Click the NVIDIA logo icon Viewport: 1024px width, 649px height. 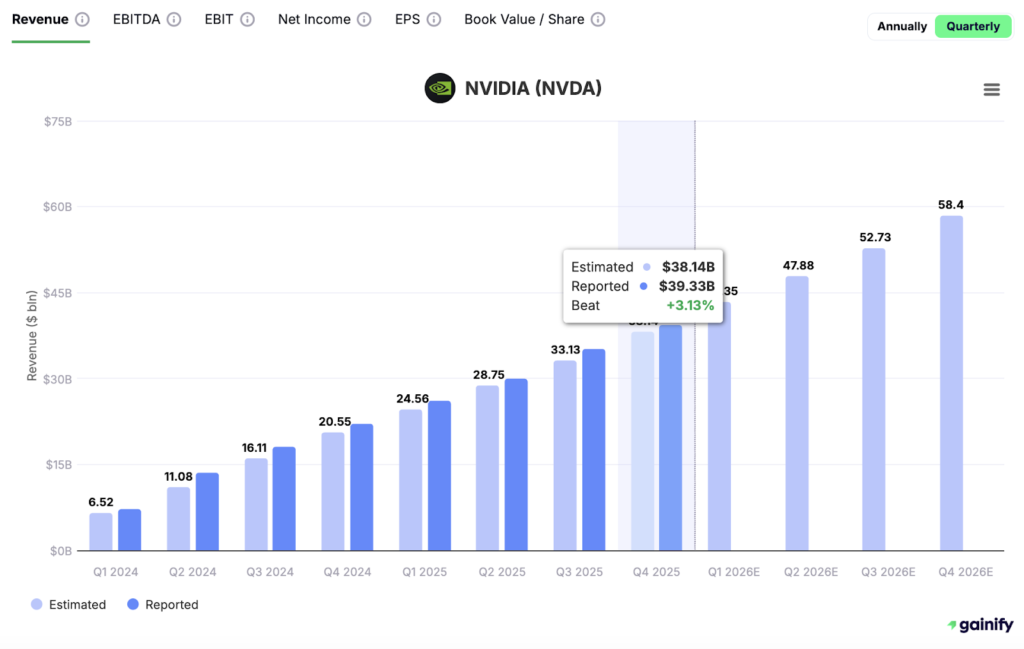point(440,89)
